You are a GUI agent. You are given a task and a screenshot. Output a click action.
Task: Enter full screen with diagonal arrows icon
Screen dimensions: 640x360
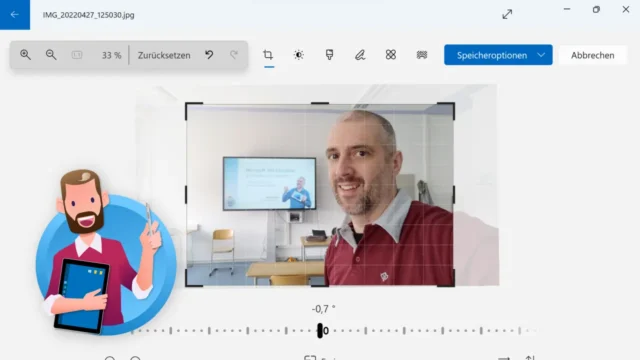(507, 14)
